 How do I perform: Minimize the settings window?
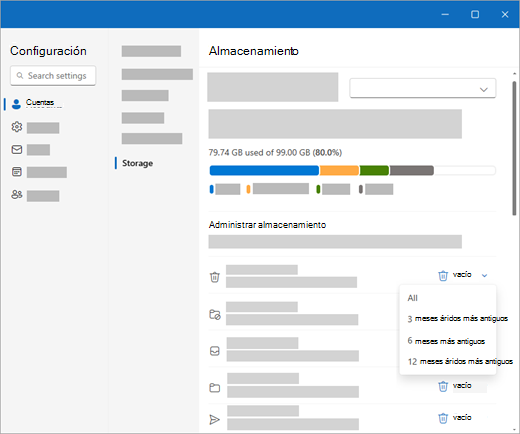[445, 14]
